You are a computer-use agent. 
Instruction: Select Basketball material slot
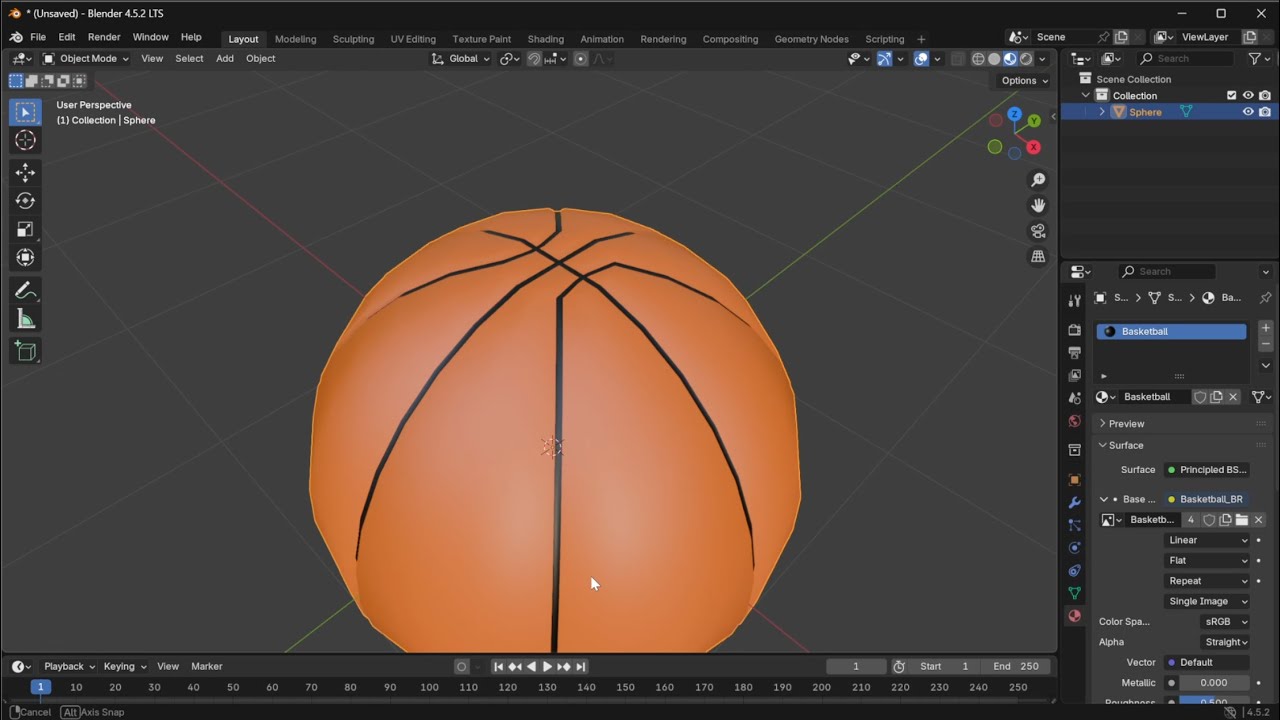[1172, 332]
